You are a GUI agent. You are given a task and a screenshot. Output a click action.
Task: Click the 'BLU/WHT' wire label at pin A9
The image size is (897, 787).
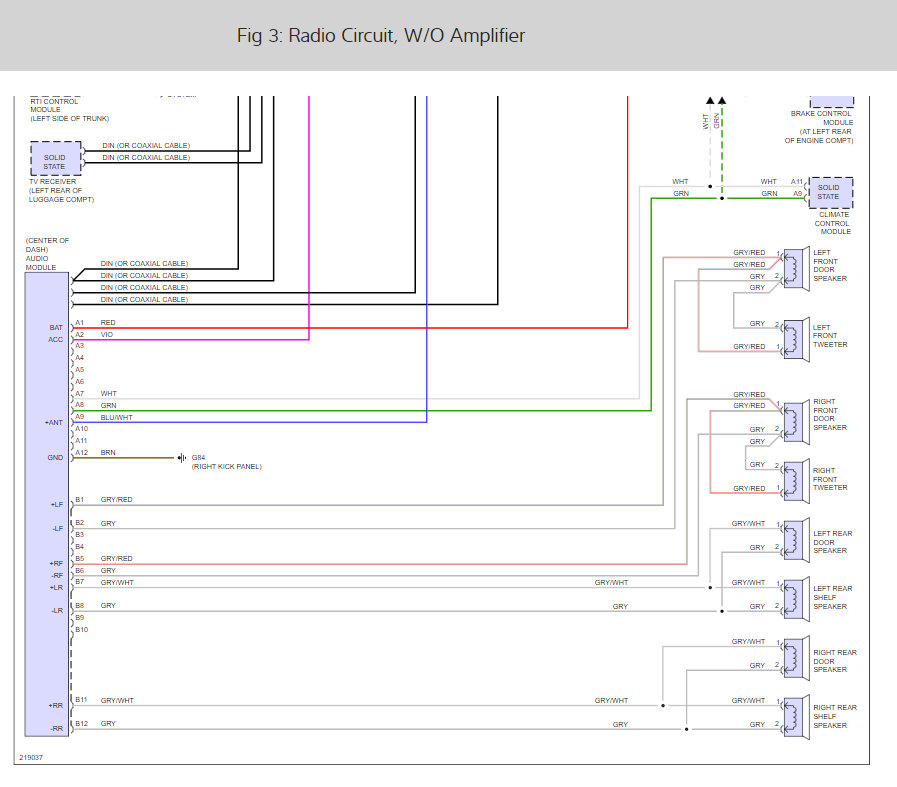[x=117, y=418]
